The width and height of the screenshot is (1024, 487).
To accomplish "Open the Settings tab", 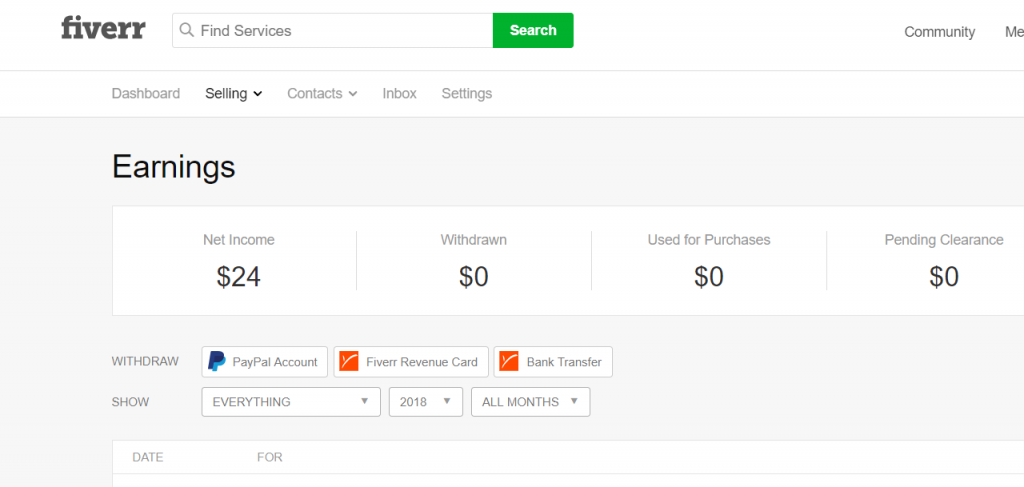I will (x=467, y=93).
